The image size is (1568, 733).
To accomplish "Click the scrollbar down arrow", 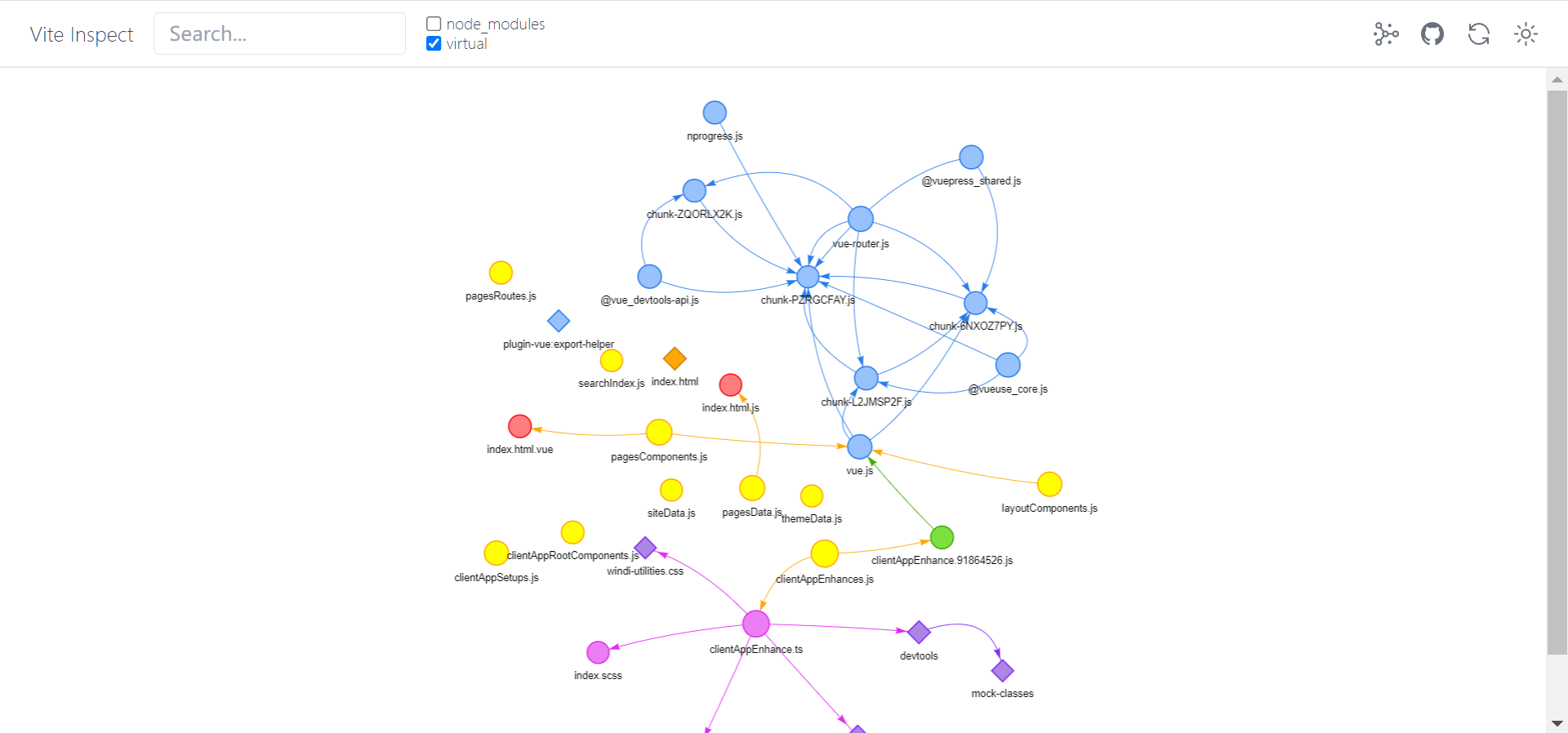I will click(x=1557, y=723).
